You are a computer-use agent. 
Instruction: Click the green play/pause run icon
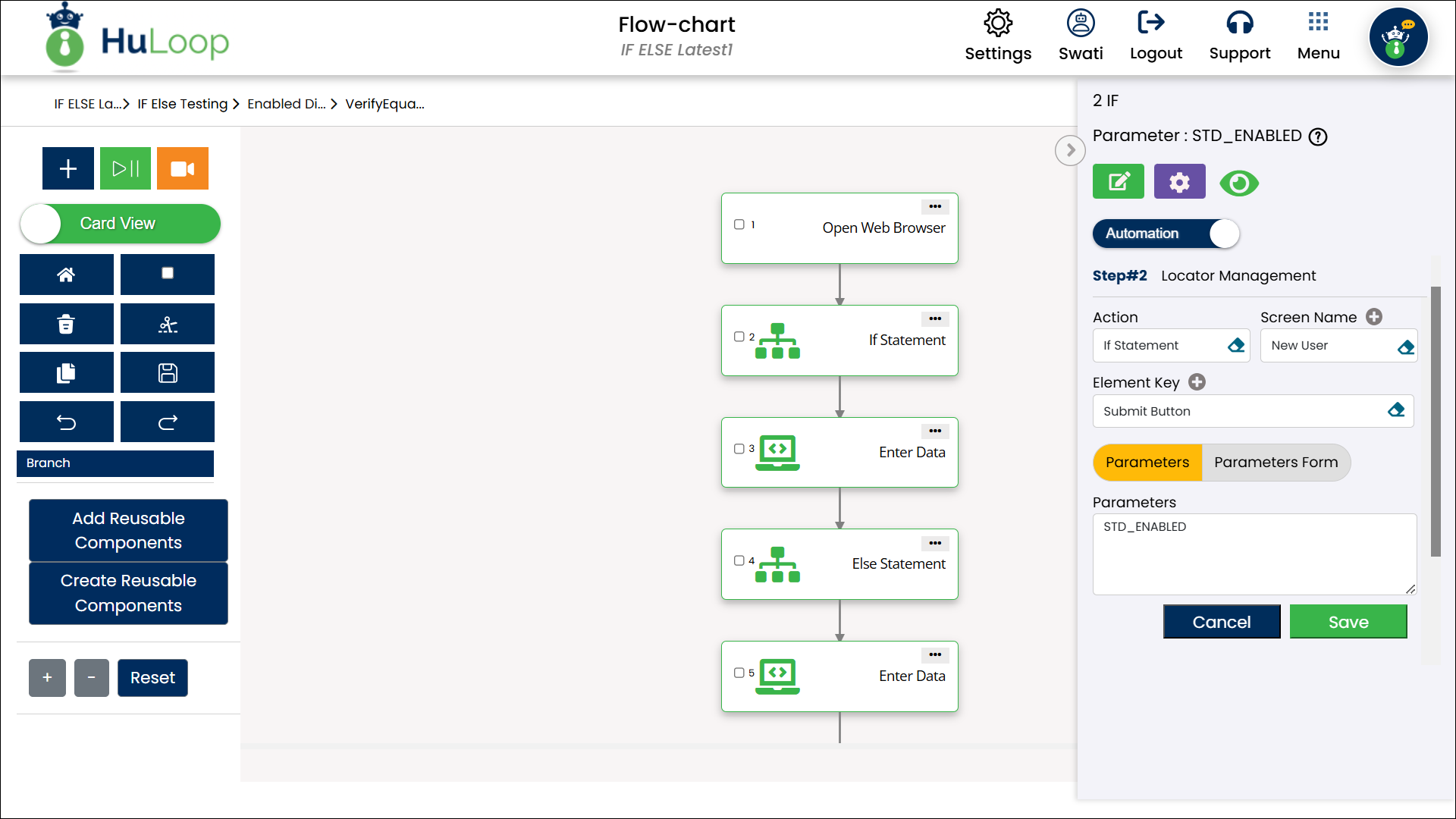point(125,168)
